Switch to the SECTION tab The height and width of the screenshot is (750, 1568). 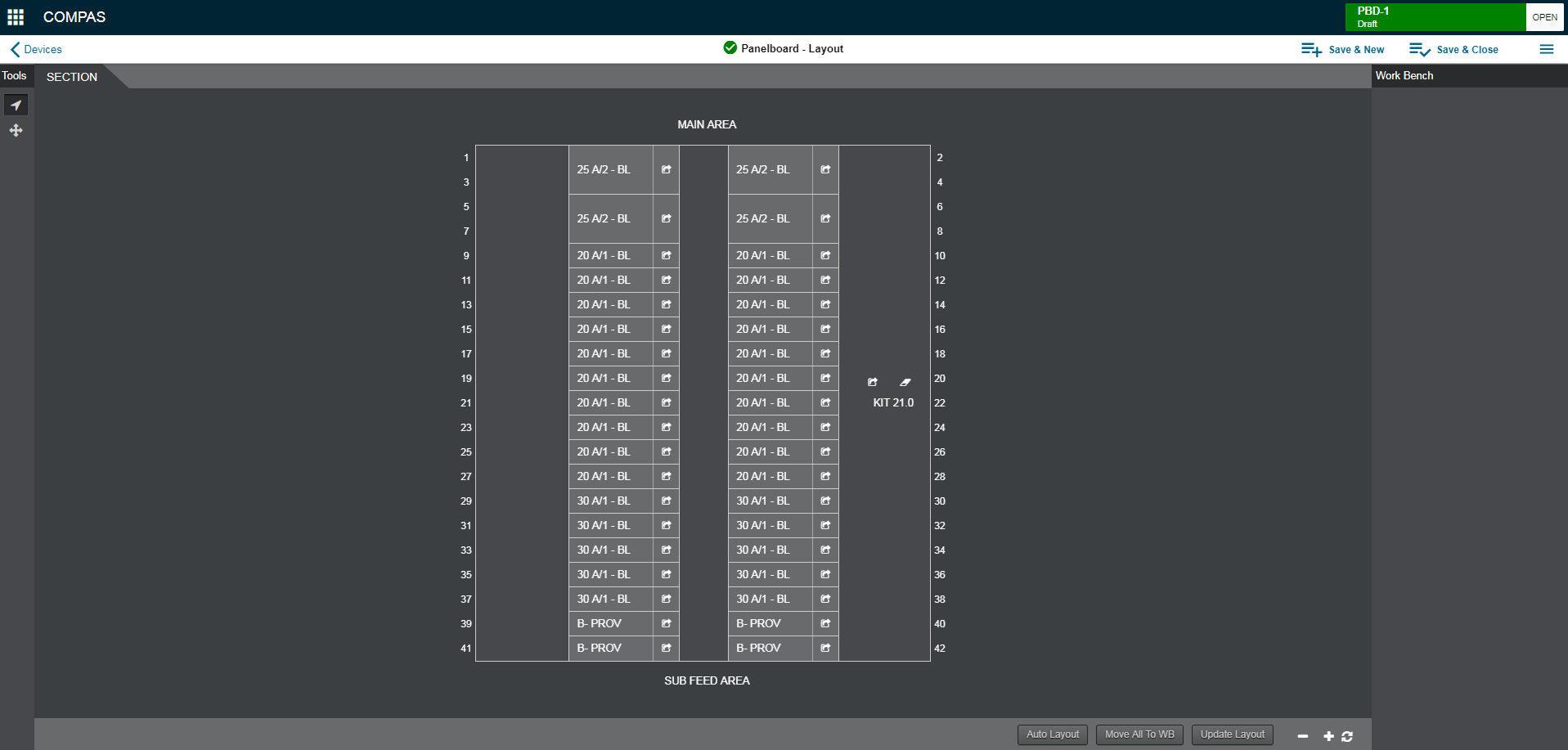coord(71,76)
